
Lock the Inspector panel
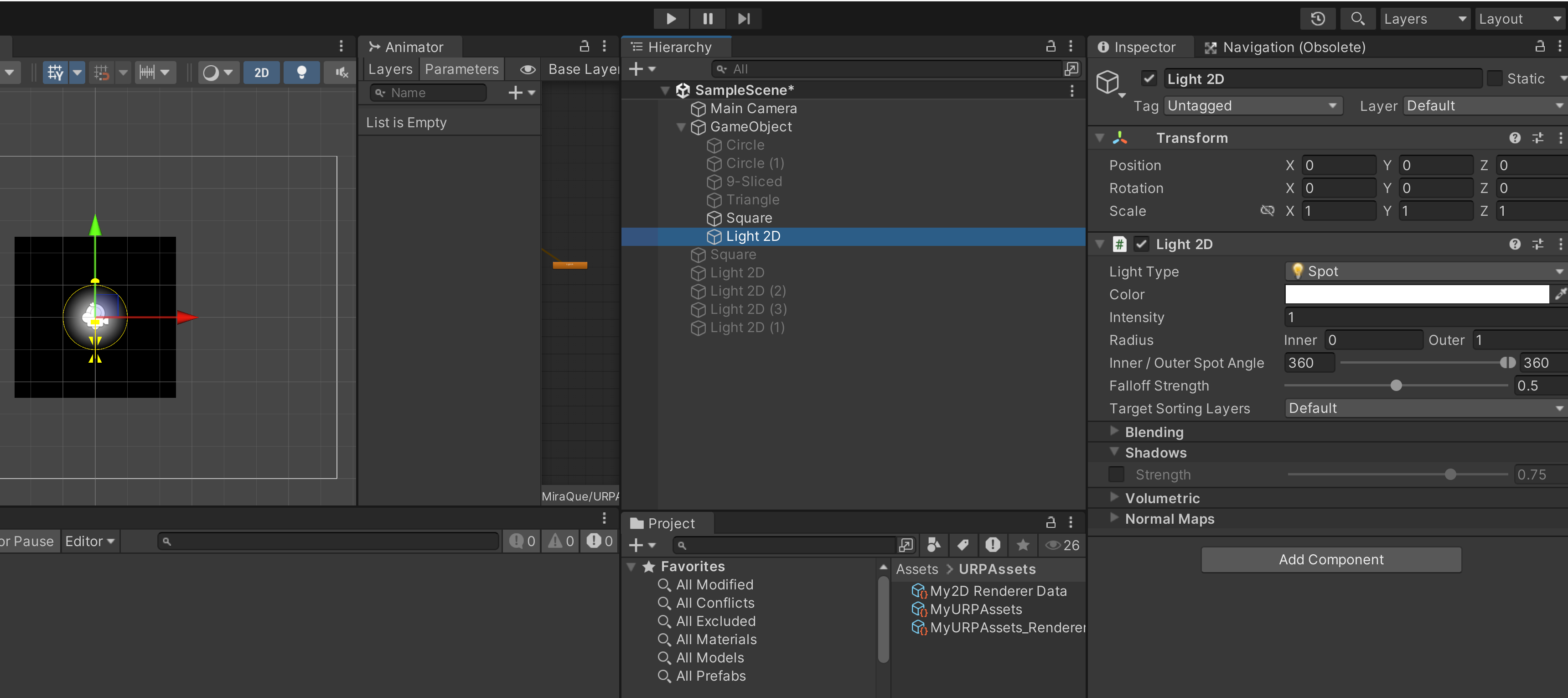[x=1539, y=47]
